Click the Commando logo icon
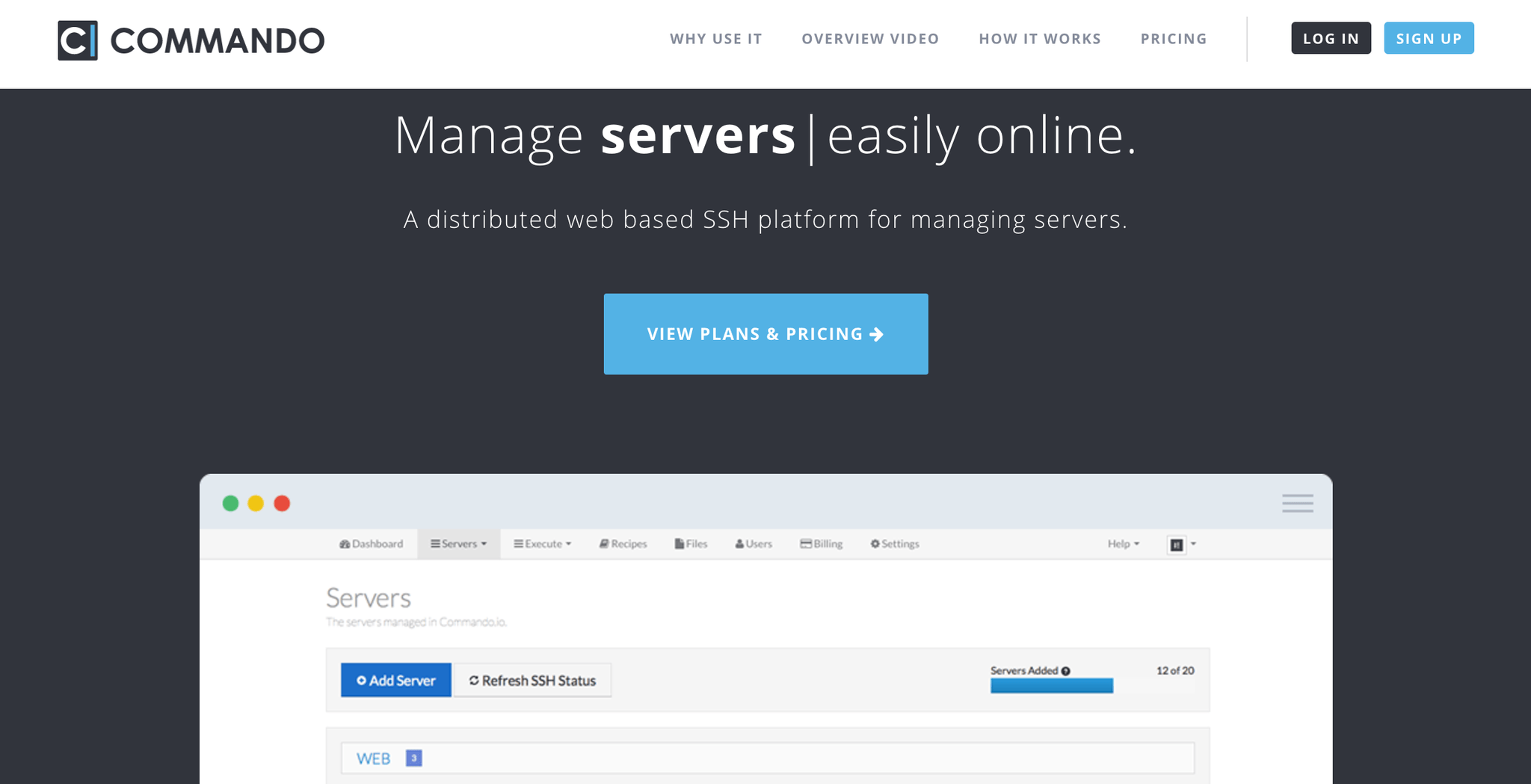 [78, 40]
